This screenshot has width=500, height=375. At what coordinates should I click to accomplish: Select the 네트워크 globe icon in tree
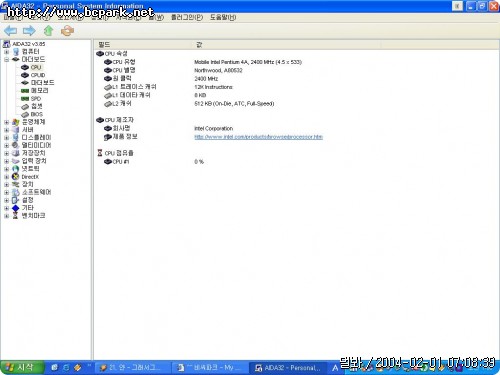coord(16,169)
